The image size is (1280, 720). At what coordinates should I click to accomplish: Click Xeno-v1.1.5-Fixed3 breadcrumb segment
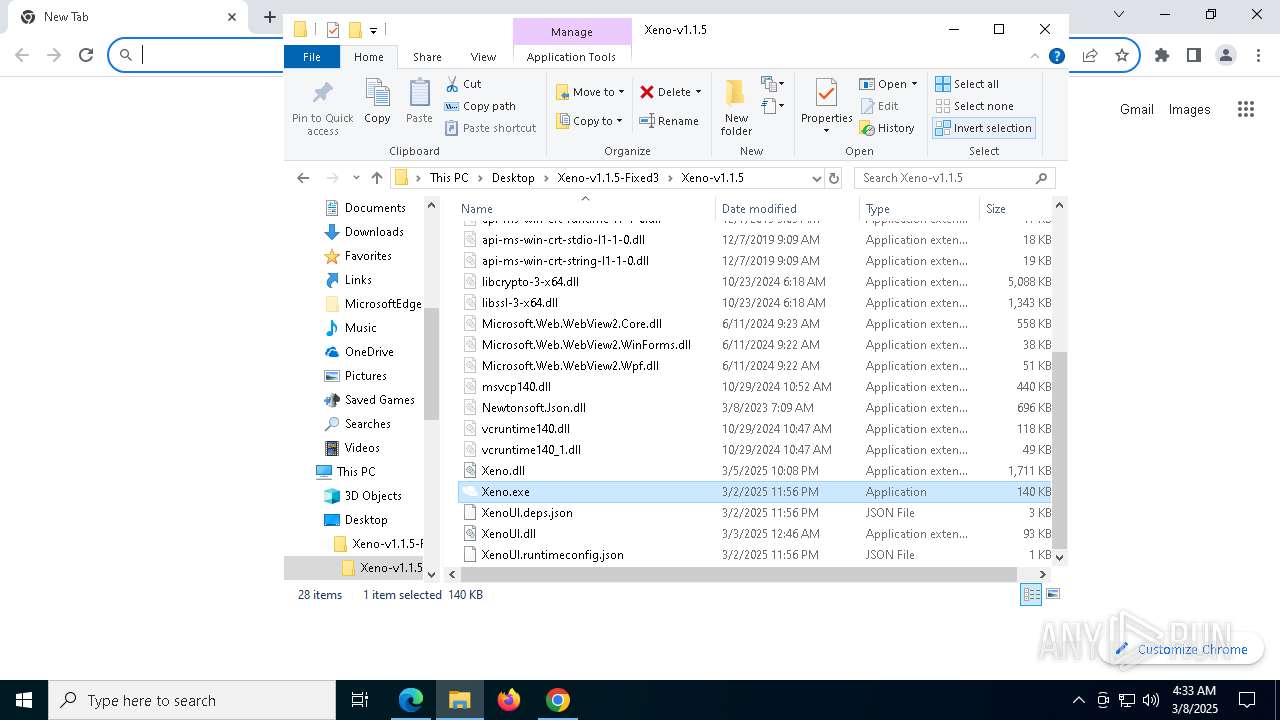pos(608,178)
